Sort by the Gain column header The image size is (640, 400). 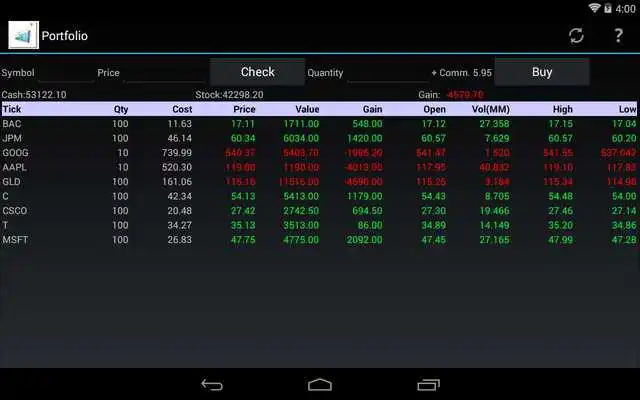[x=373, y=109]
